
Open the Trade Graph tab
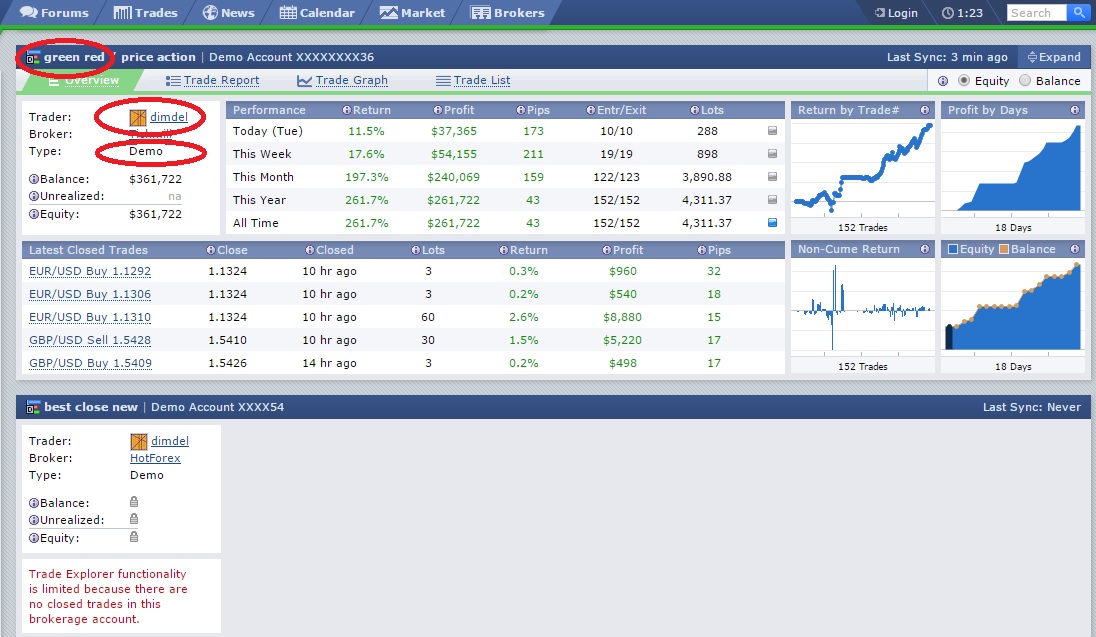pos(342,80)
